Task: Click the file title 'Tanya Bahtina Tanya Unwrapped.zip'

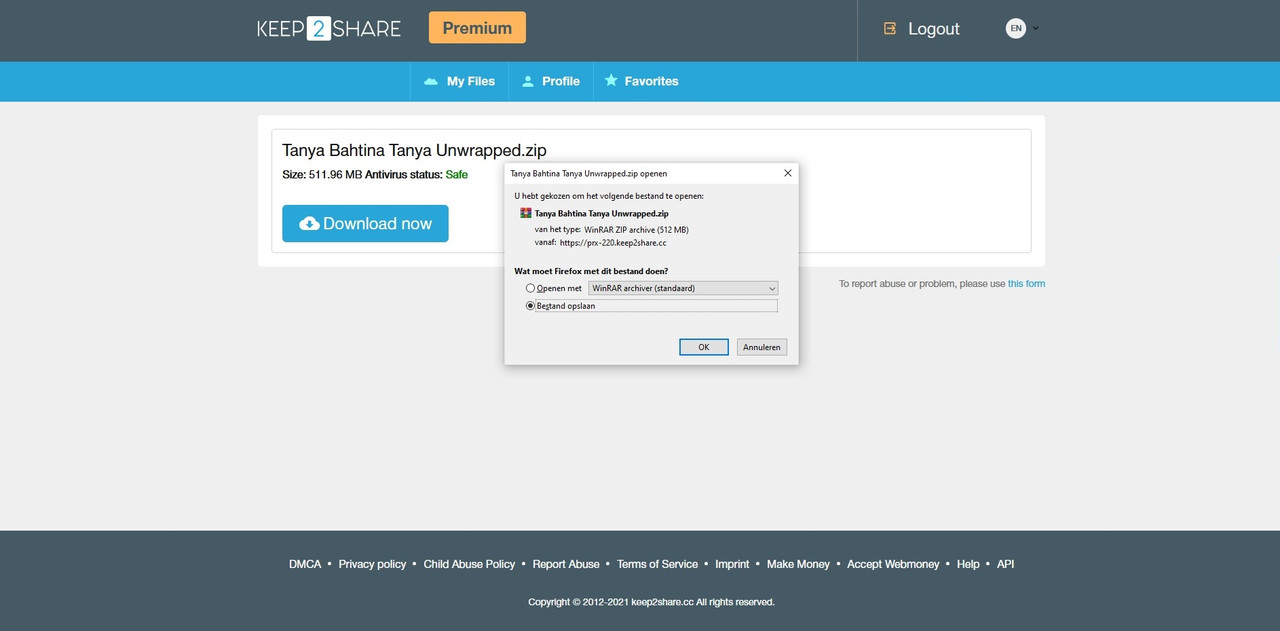Action: [414, 150]
